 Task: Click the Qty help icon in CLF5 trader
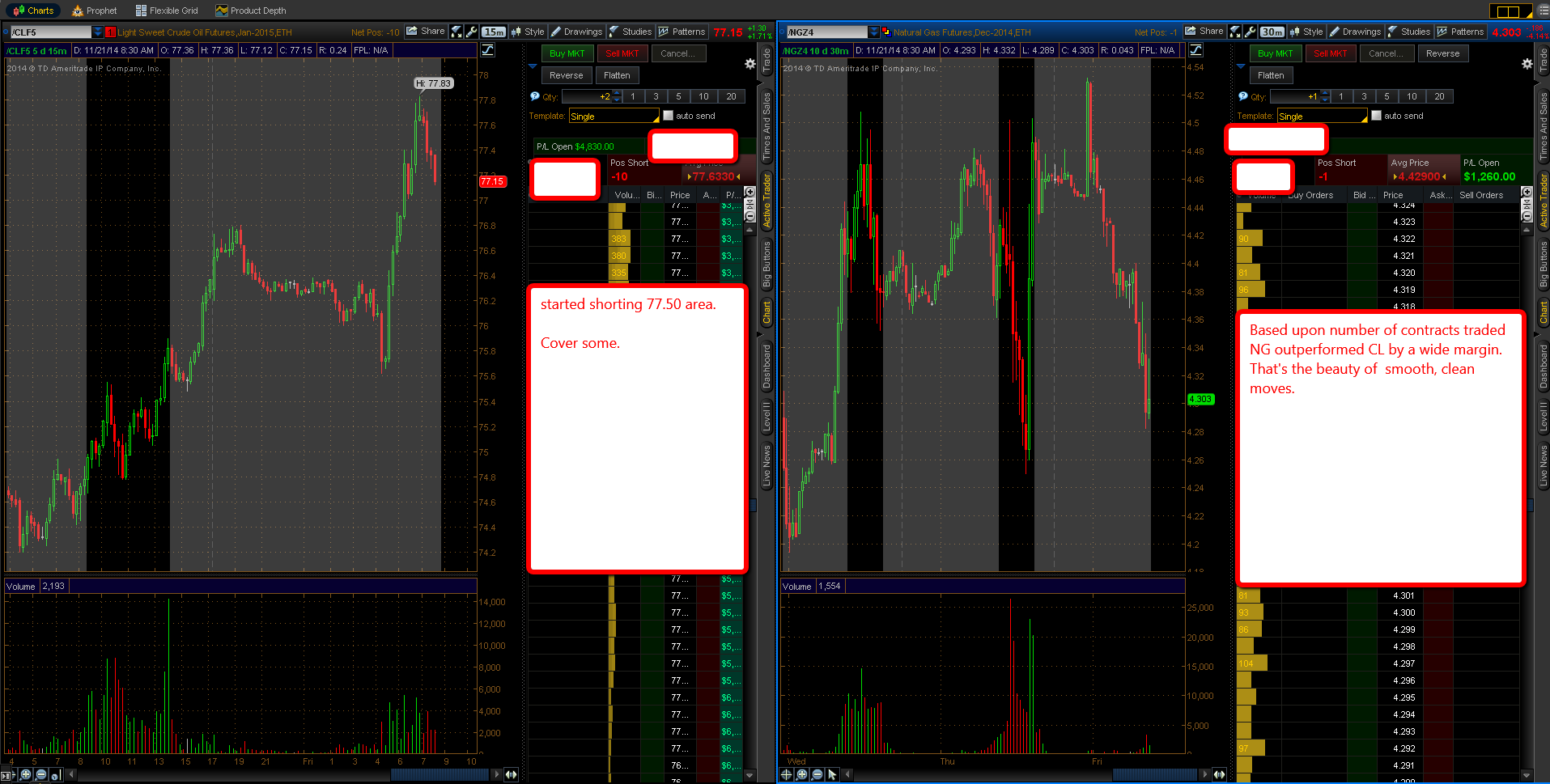click(534, 96)
